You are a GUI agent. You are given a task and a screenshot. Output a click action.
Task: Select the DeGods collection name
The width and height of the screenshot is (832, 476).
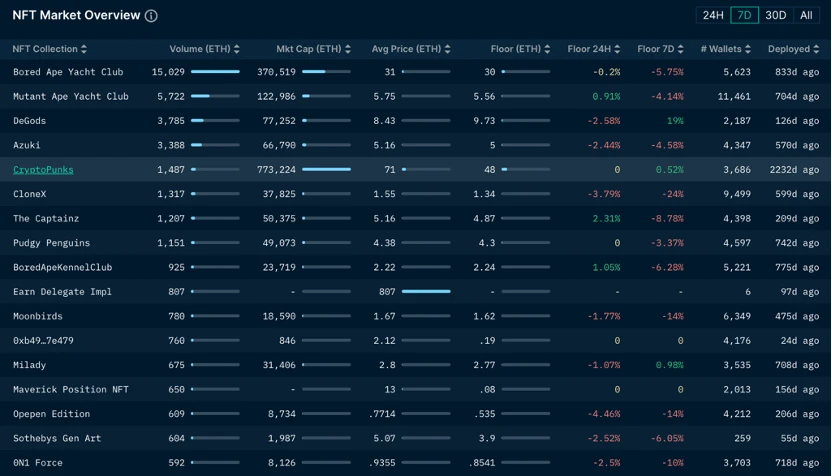pyautogui.click(x=29, y=121)
